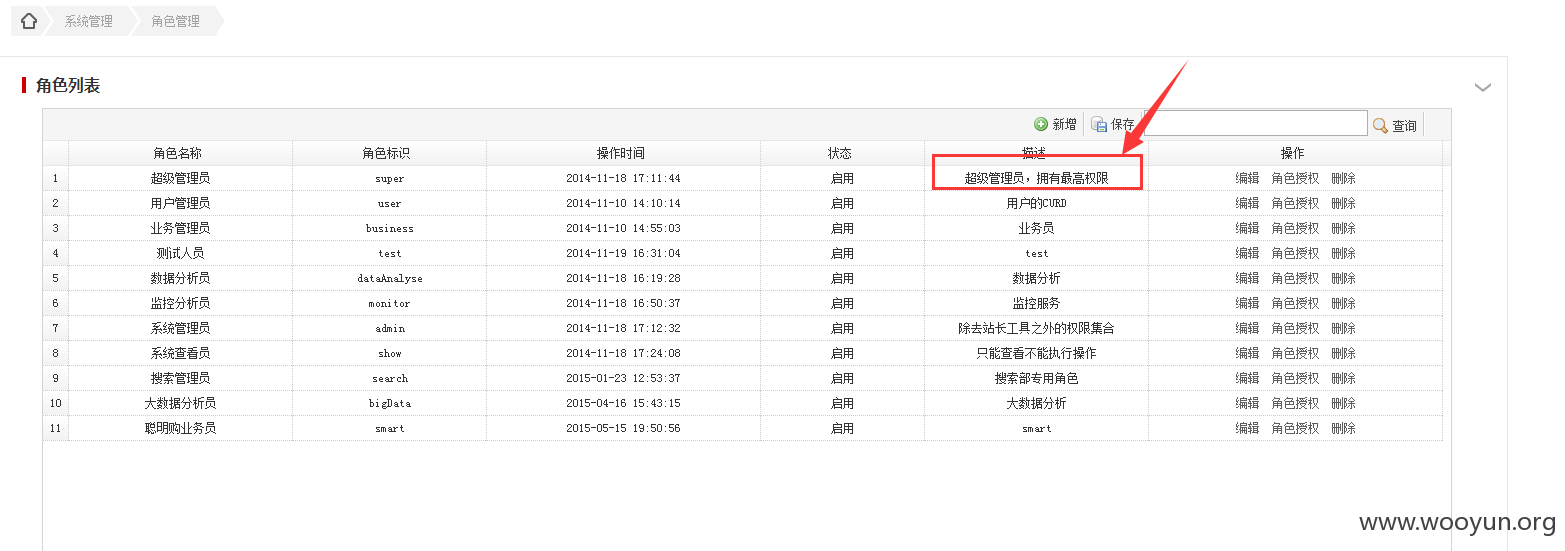The image size is (1565, 551).
Task: Edit the 系统管理员 role
Action: (1247, 328)
